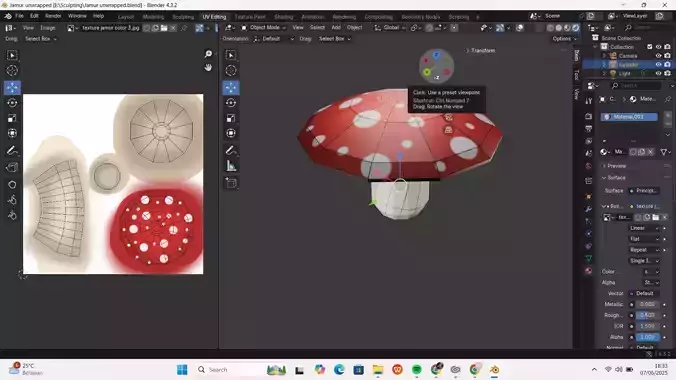
Task: Hide the Camera object in viewport
Action: (658, 56)
